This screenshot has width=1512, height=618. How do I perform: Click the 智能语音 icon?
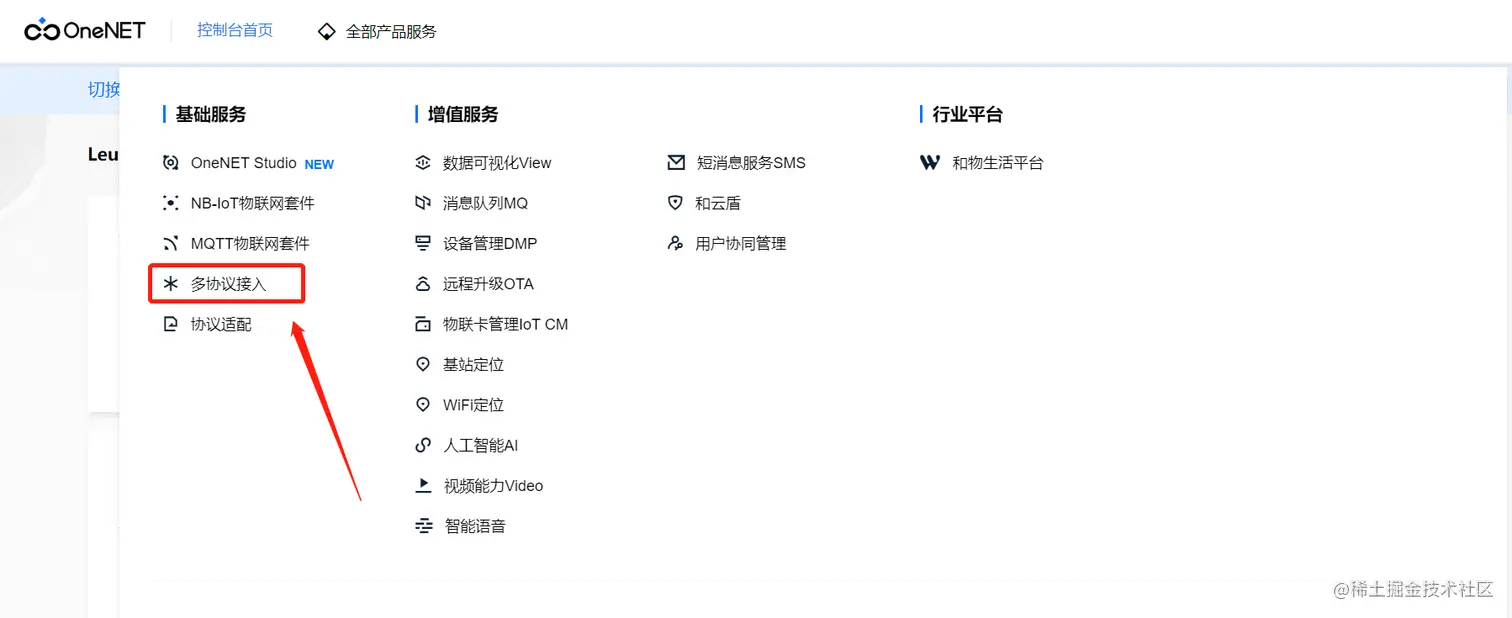(x=423, y=526)
